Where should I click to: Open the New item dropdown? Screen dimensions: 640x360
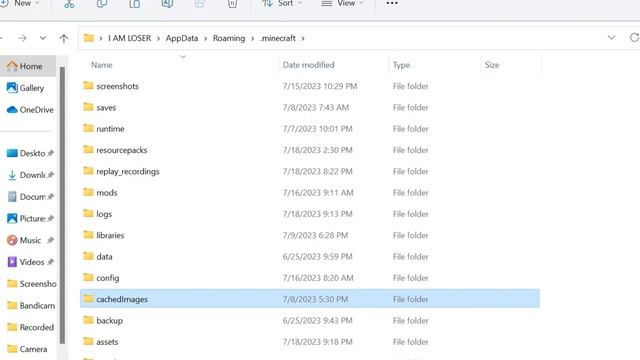20,3
